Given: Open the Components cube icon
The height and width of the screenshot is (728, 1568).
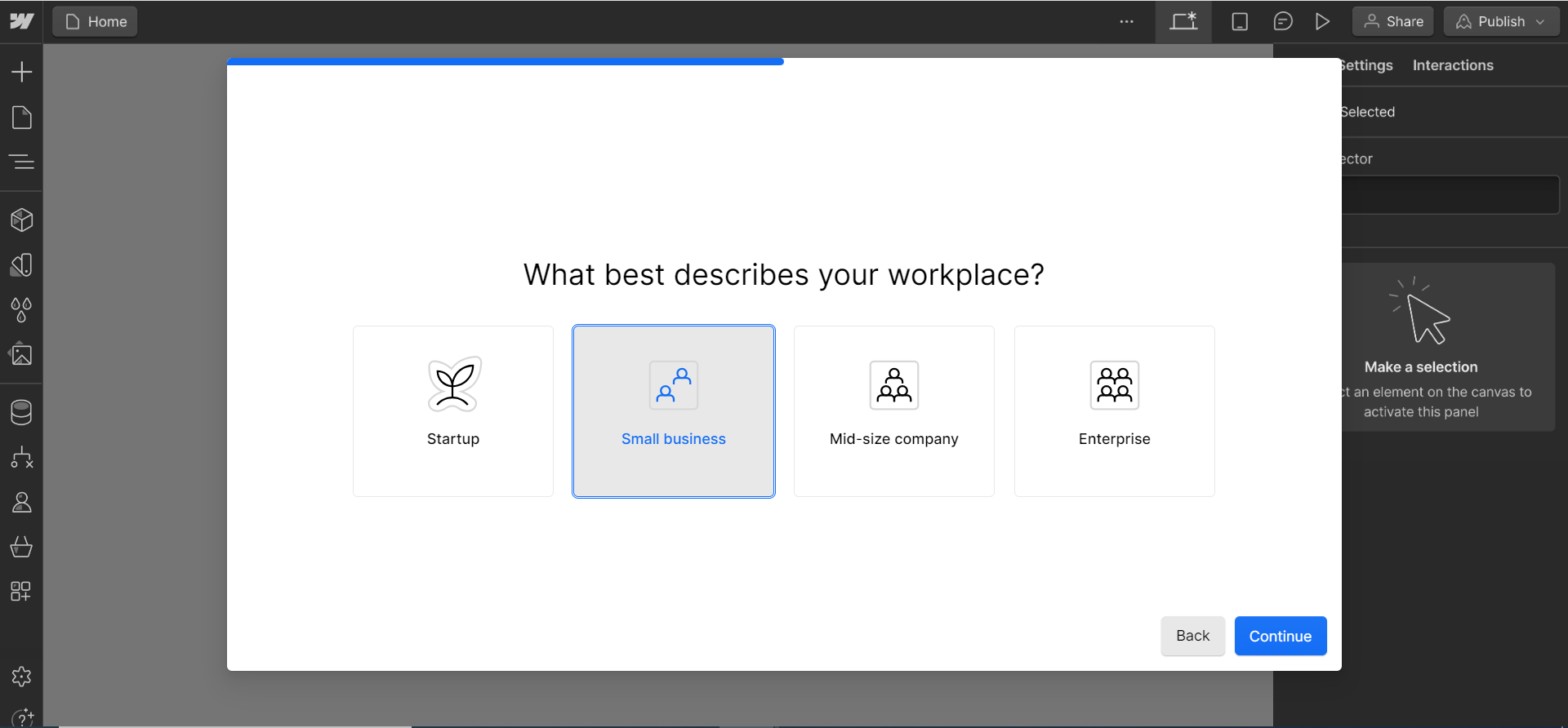Looking at the screenshot, I should [21, 220].
